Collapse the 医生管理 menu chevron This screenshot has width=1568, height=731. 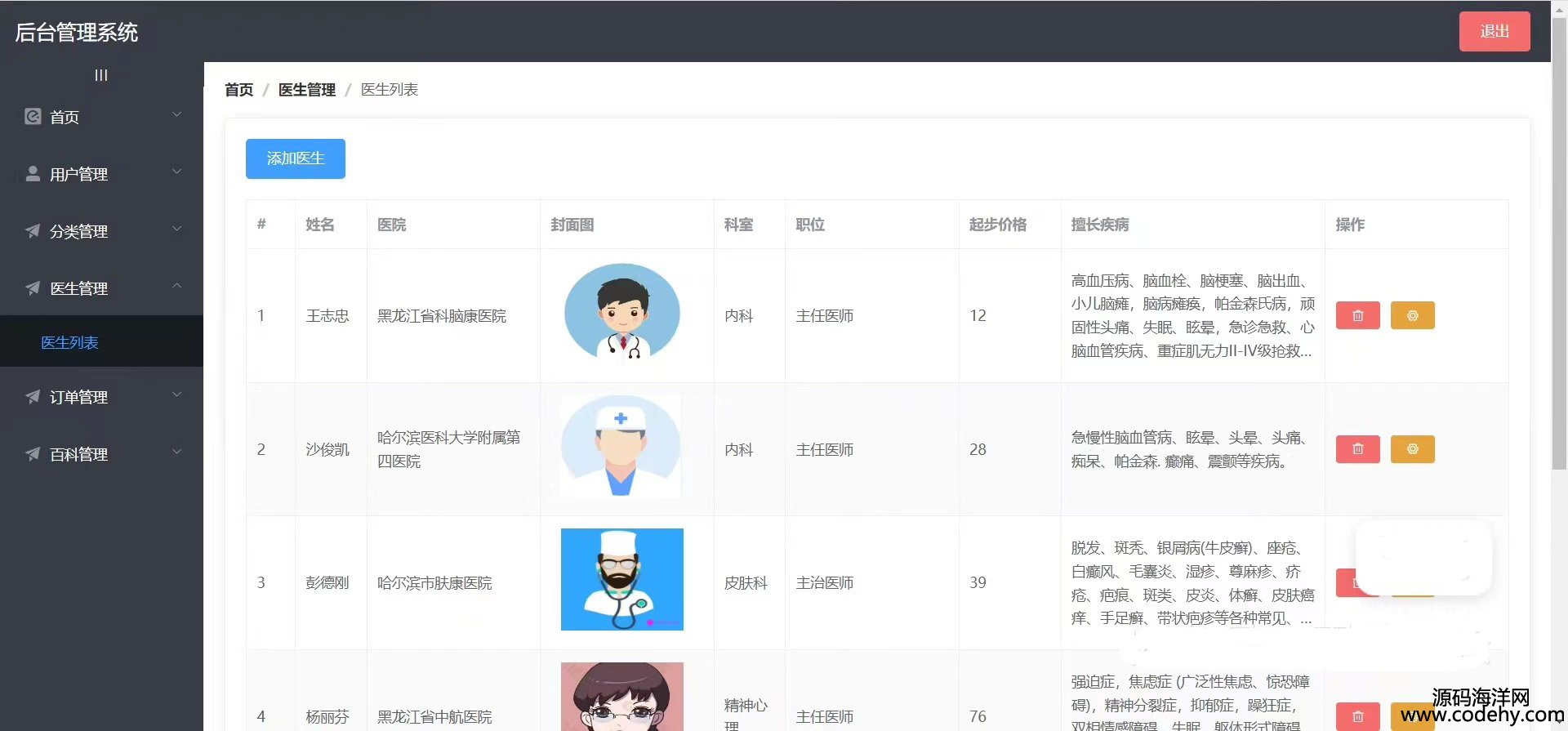pyautogui.click(x=177, y=287)
